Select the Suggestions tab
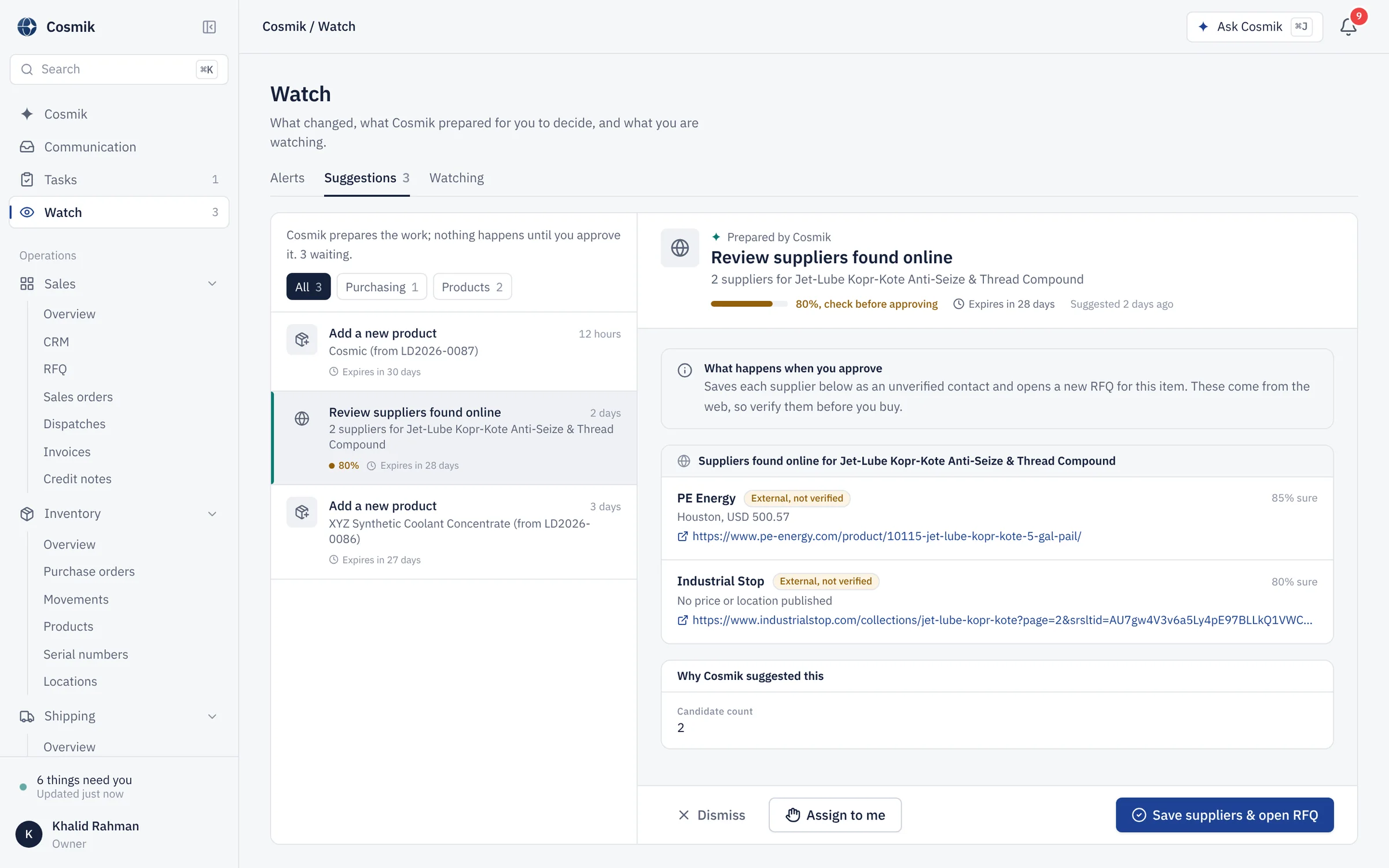The image size is (1389, 868). (x=366, y=178)
